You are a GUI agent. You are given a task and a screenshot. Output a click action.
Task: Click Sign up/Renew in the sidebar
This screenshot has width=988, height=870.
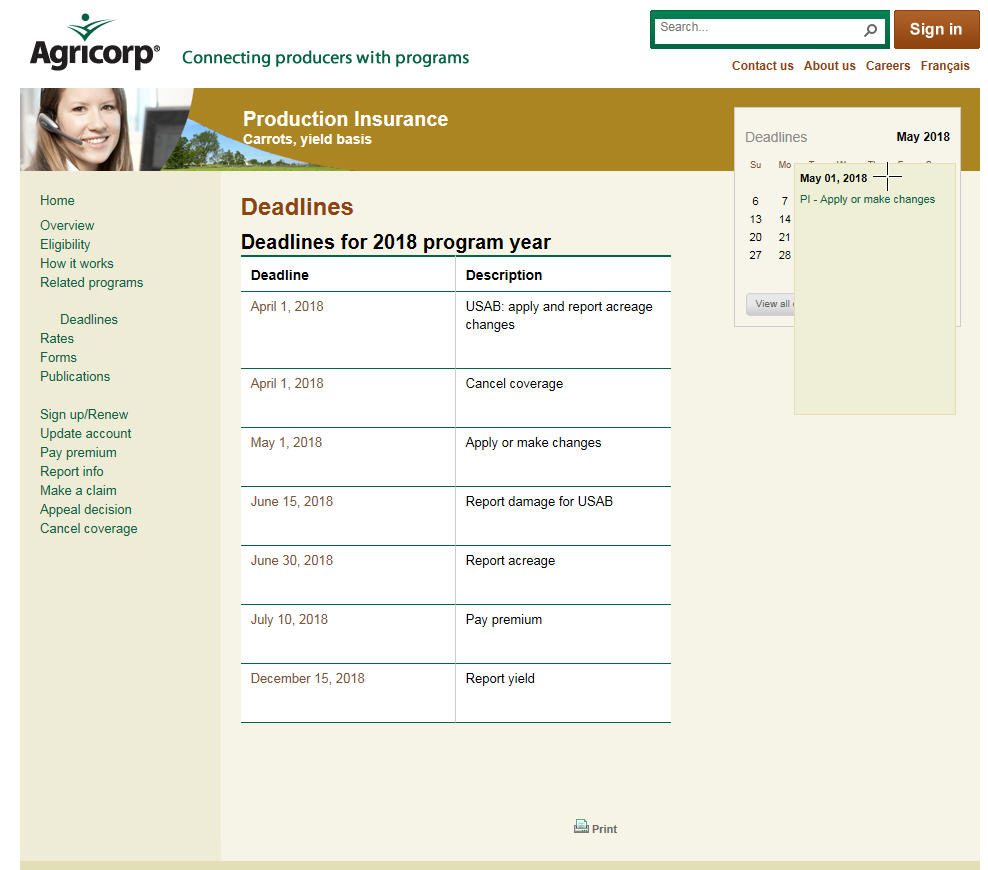tap(84, 414)
